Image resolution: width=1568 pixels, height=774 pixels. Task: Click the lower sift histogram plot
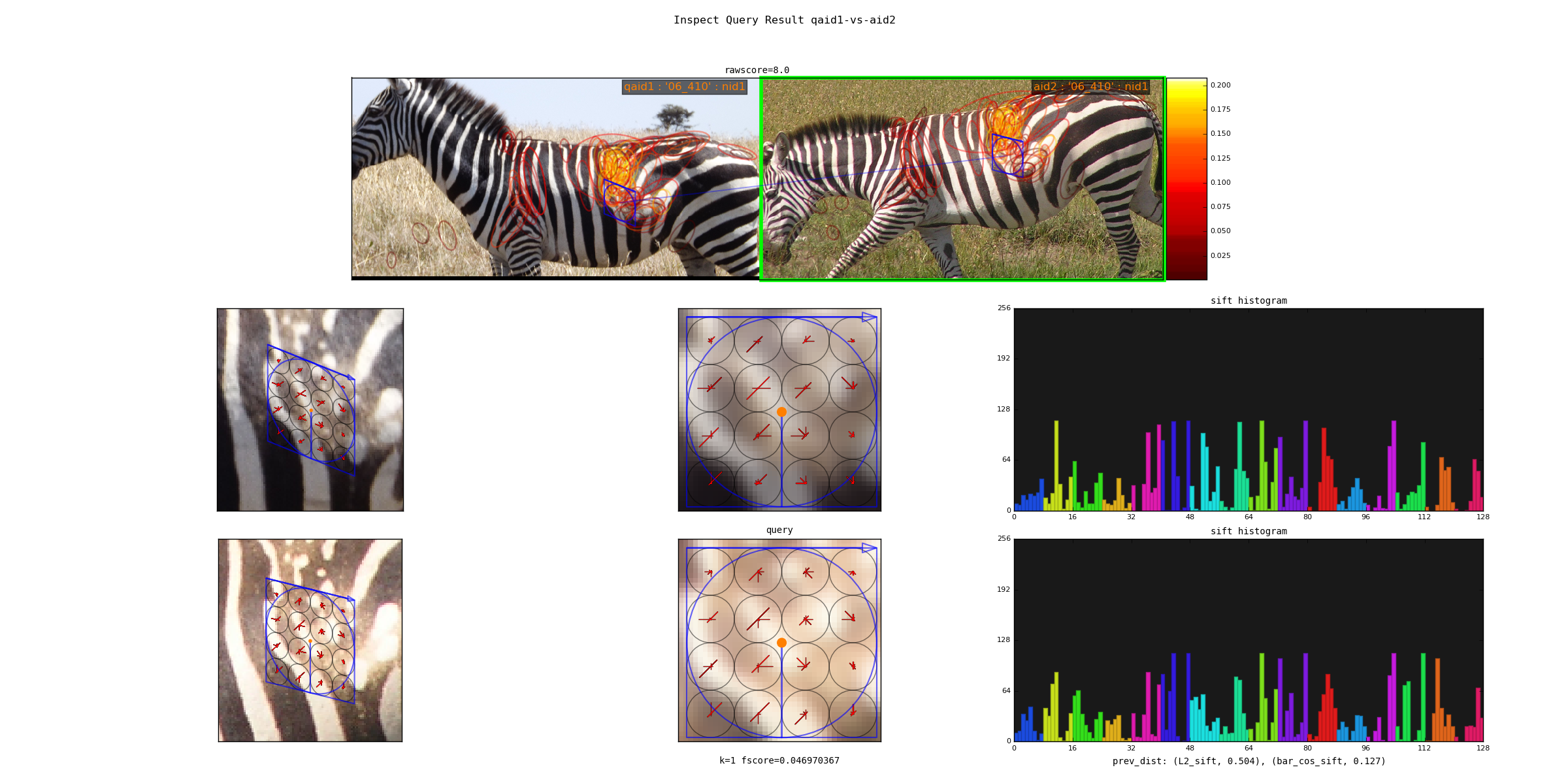pyautogui.click(x=1249, y=640)
